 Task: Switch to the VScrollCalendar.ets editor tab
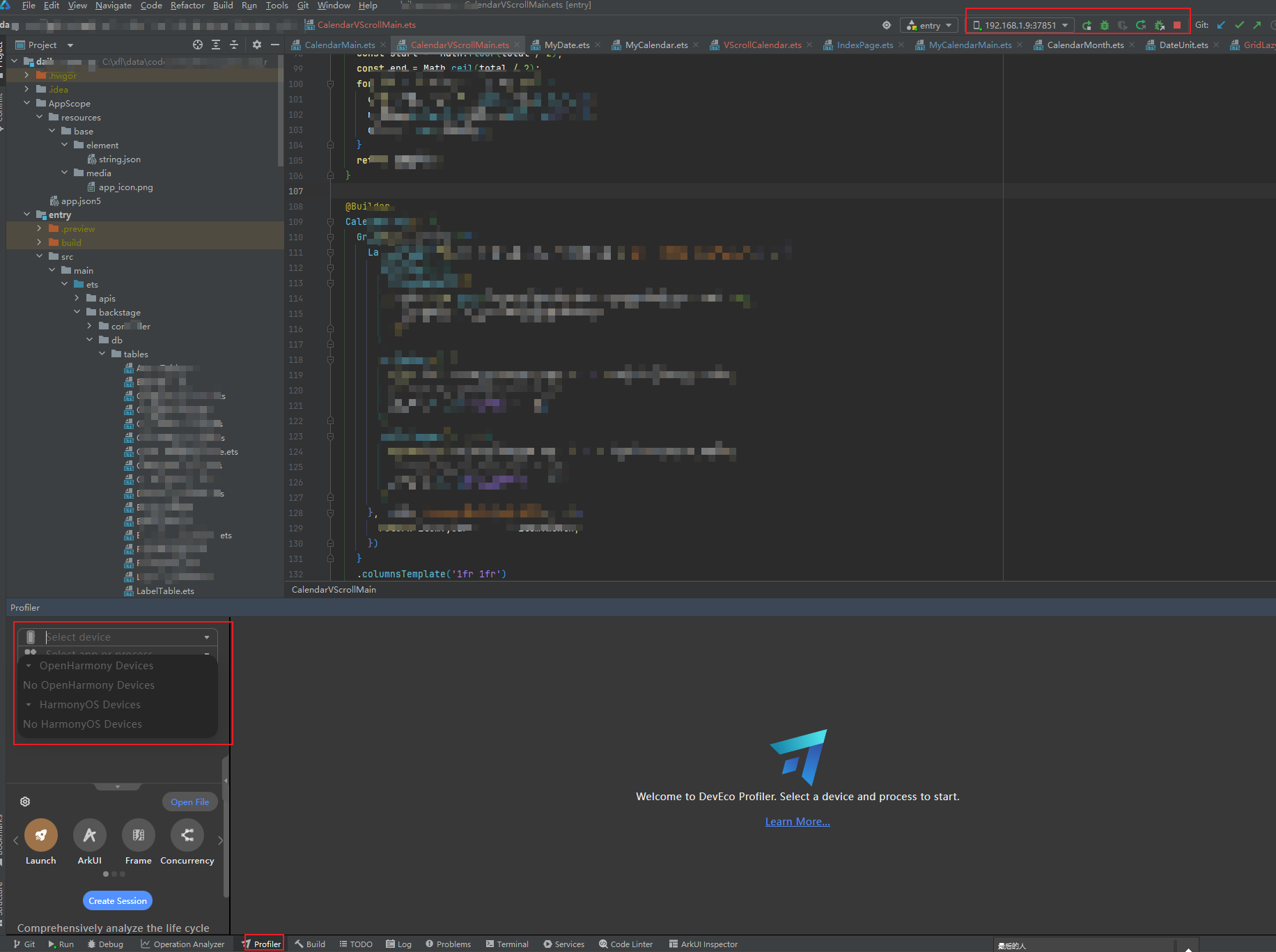tap(762, 45)
